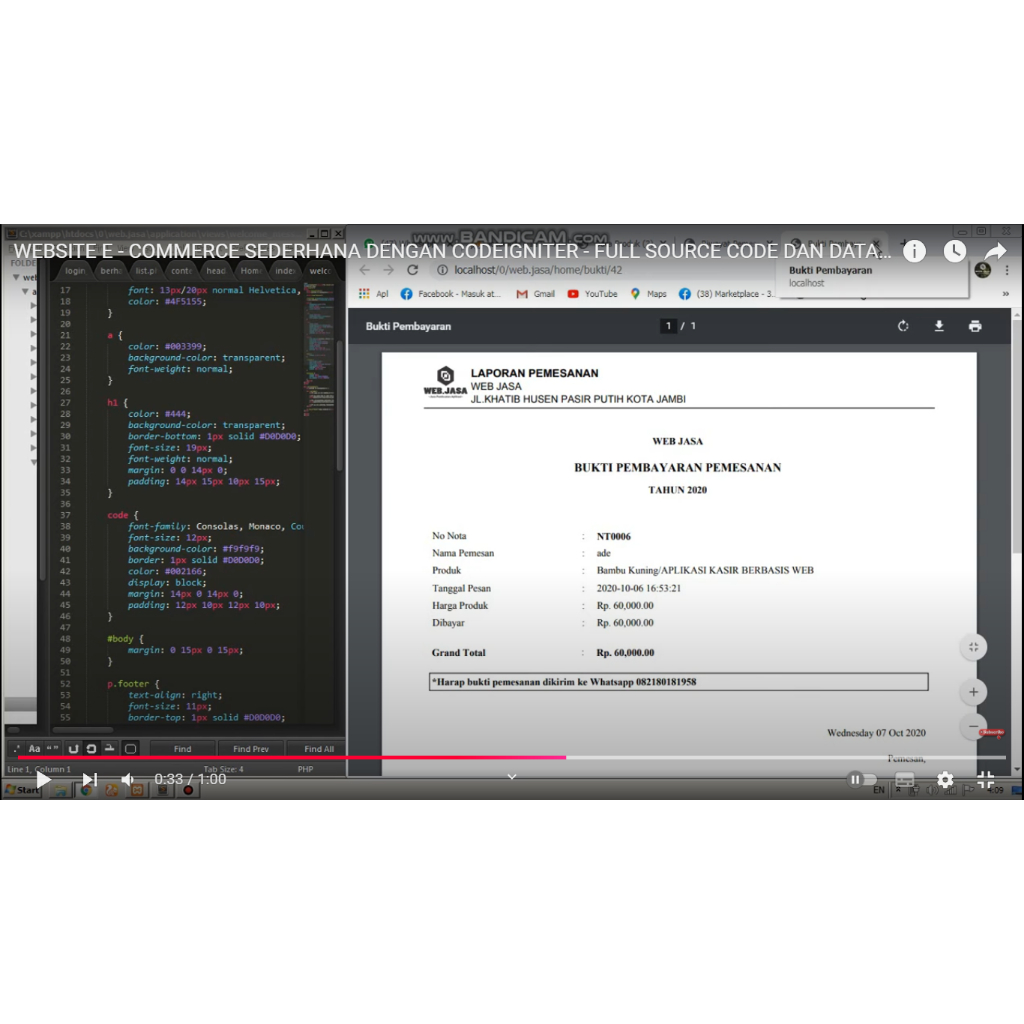The width and height of the screenshot is (1024, 1024).
Task: Click the PDF page number field
Action: (x=668, y=325)
